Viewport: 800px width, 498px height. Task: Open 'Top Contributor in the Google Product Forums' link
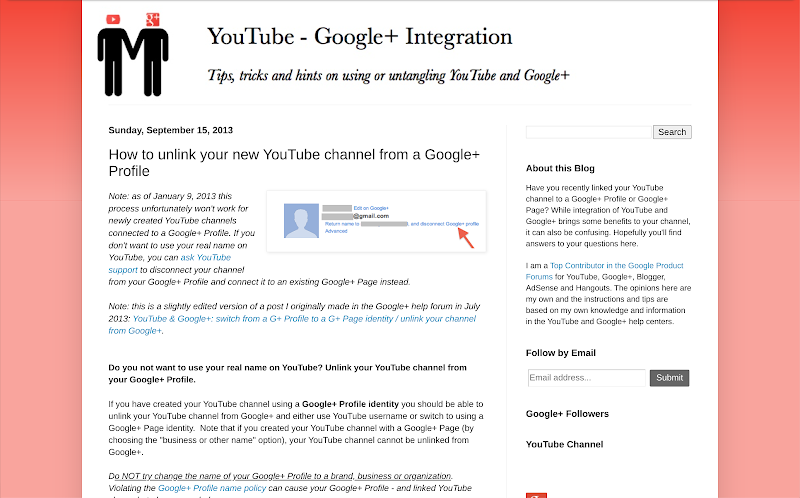coord(605,271)
